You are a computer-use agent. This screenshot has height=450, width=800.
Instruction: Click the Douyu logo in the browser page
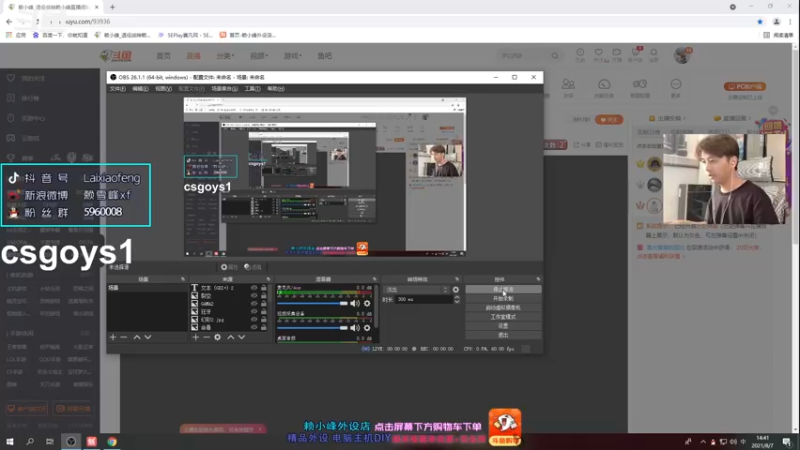(x=116, y=56)
